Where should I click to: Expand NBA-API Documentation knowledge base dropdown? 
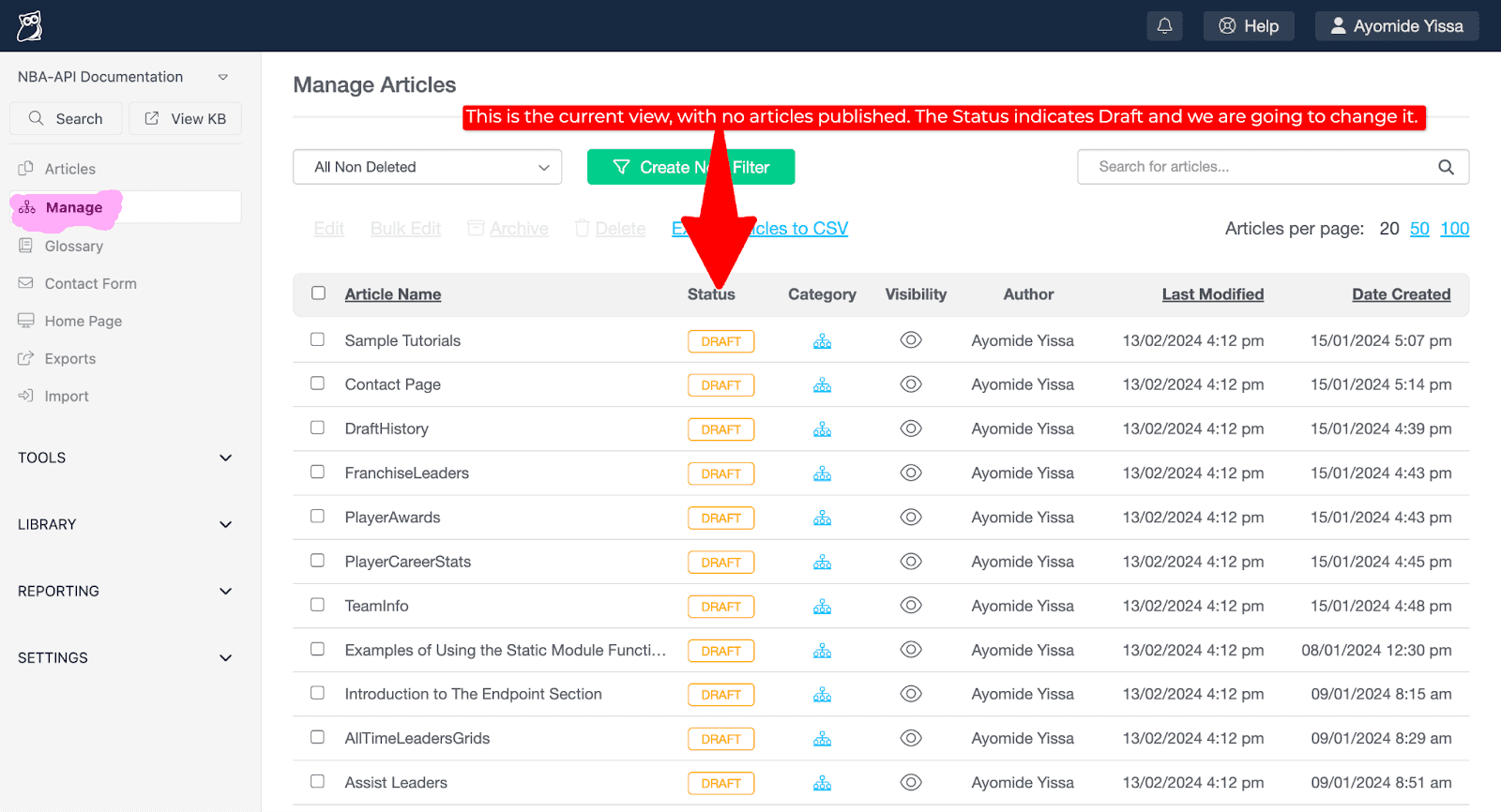coord(123,77)
